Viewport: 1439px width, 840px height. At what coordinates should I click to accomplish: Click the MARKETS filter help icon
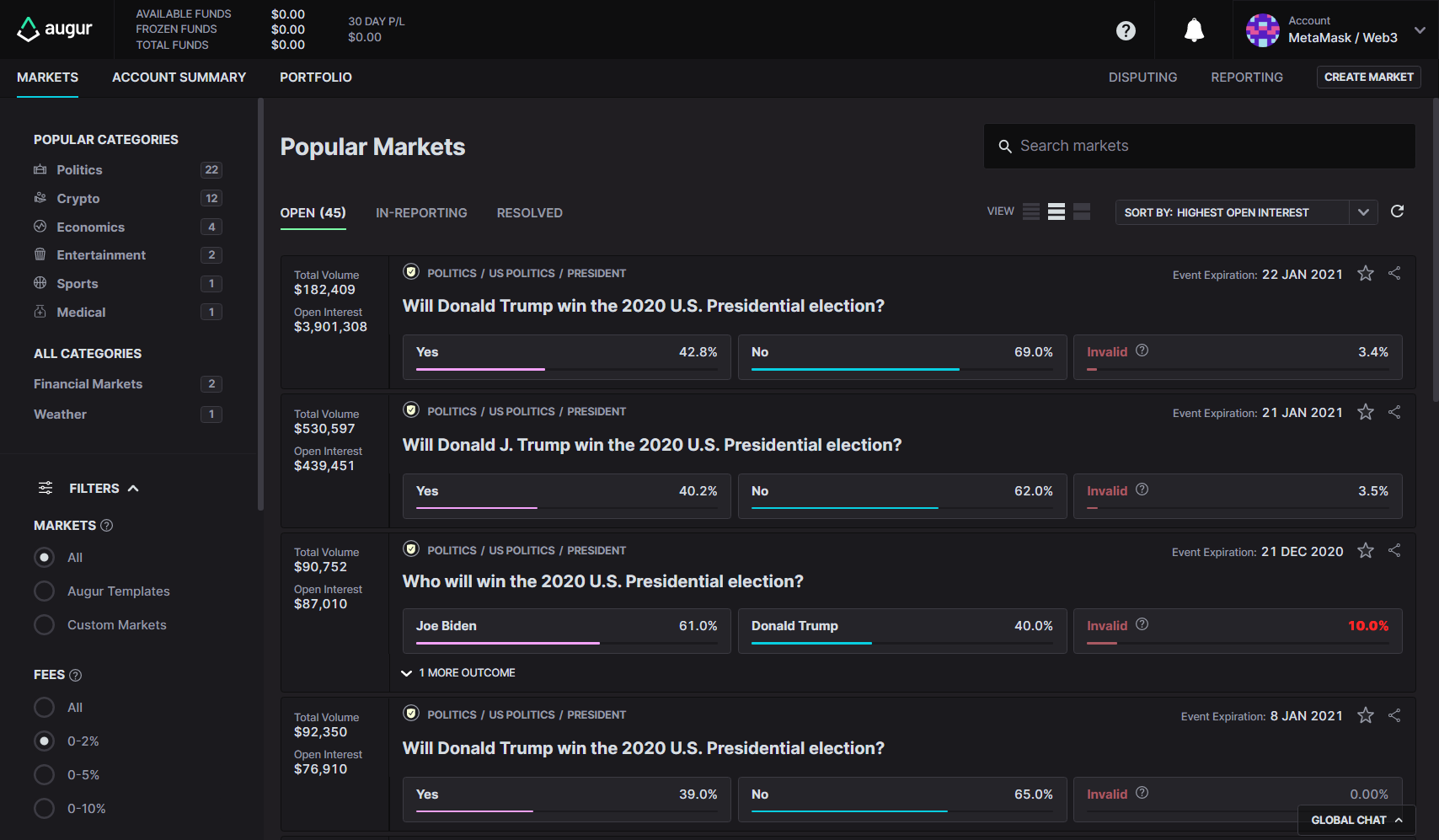pyautogui.click(x=107, y=526)
